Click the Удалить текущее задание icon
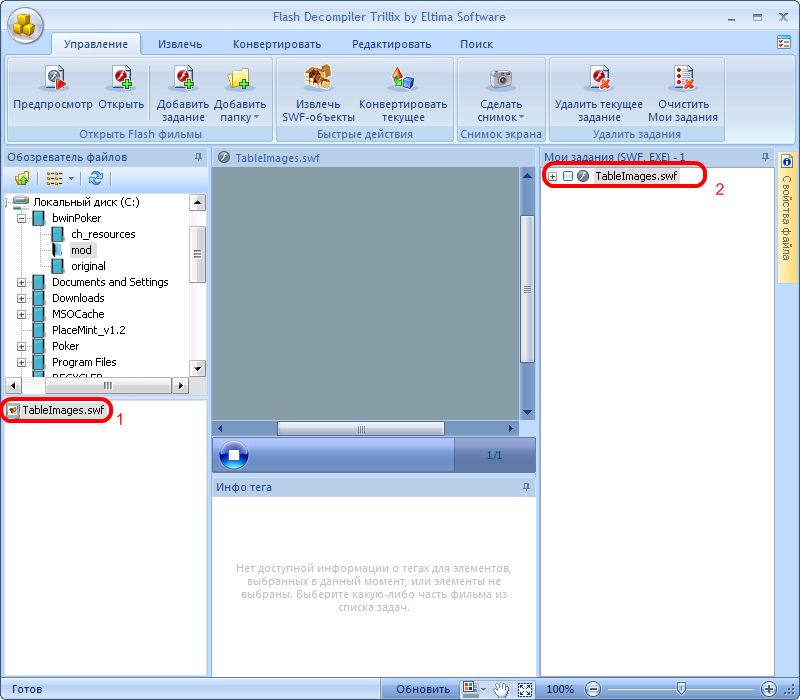 (599, 78)
